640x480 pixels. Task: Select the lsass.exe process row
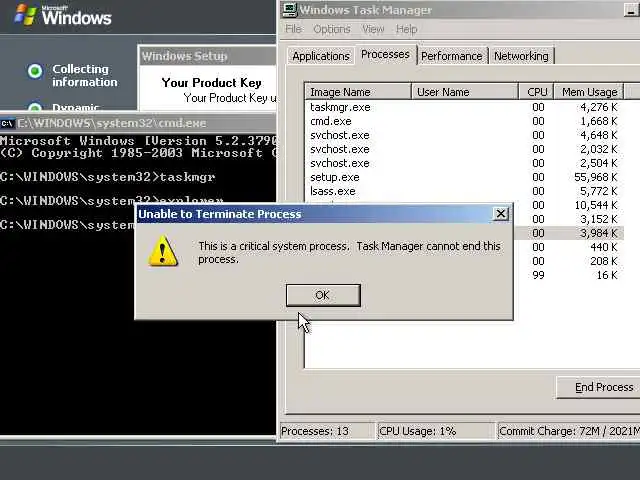point(464,191)
